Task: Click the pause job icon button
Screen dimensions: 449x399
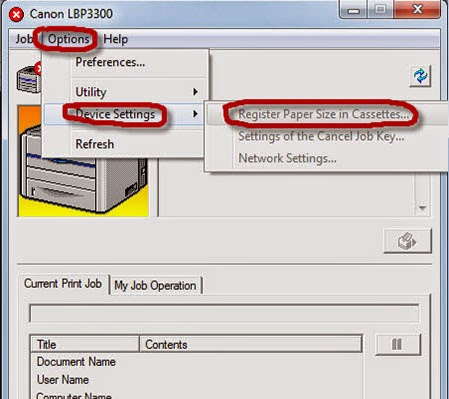Action: (x=397, y=344)
